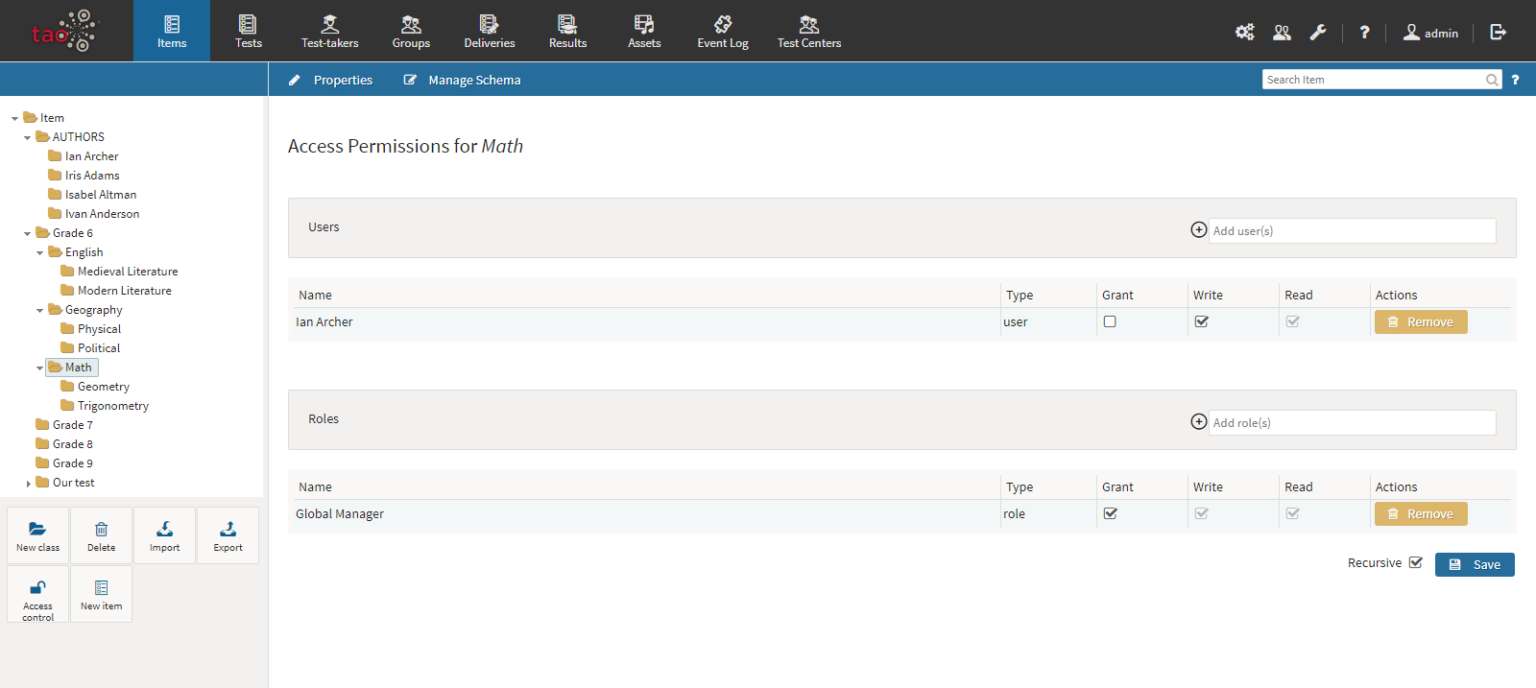Click the New class folder icon
Screen dimensions: 1536x688
[x=38, y=529]
